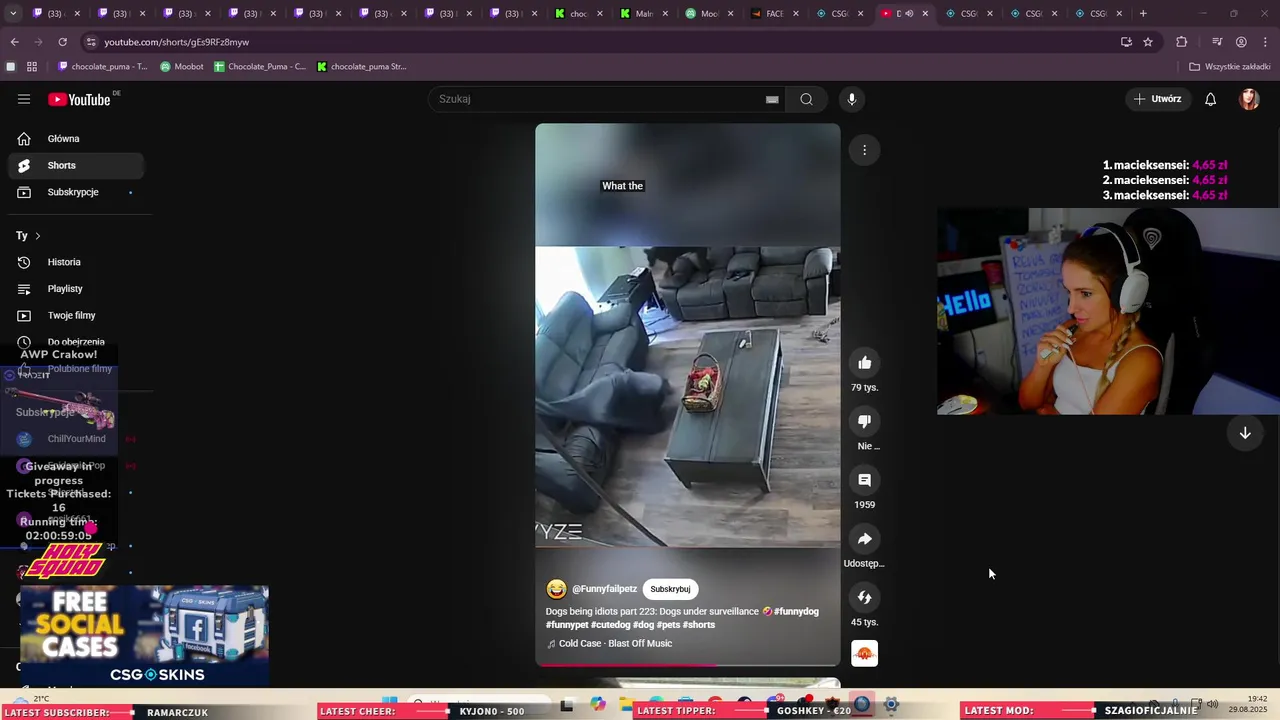Go to the YouTube logo home link

click(80, 99)
